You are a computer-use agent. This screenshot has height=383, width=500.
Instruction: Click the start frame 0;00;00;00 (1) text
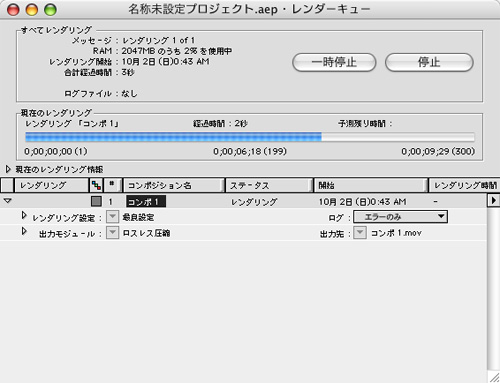pyautogui.click(x=56, y=151)
